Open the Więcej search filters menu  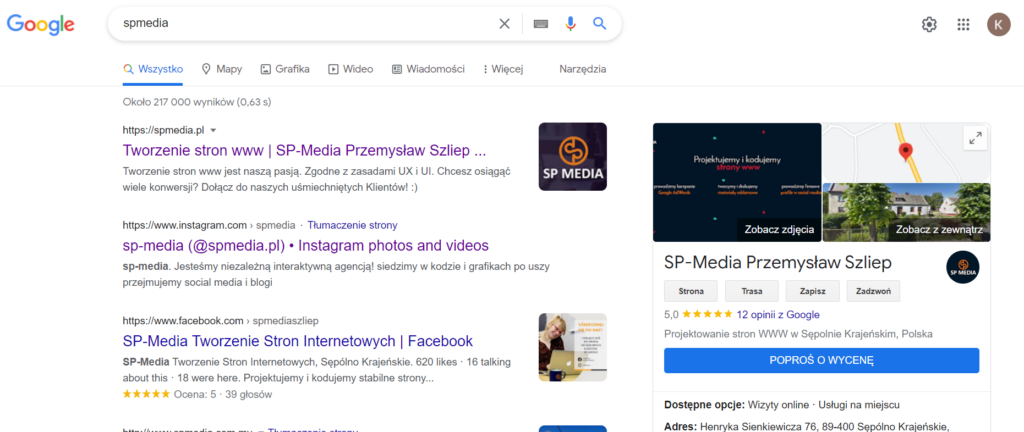502,69
